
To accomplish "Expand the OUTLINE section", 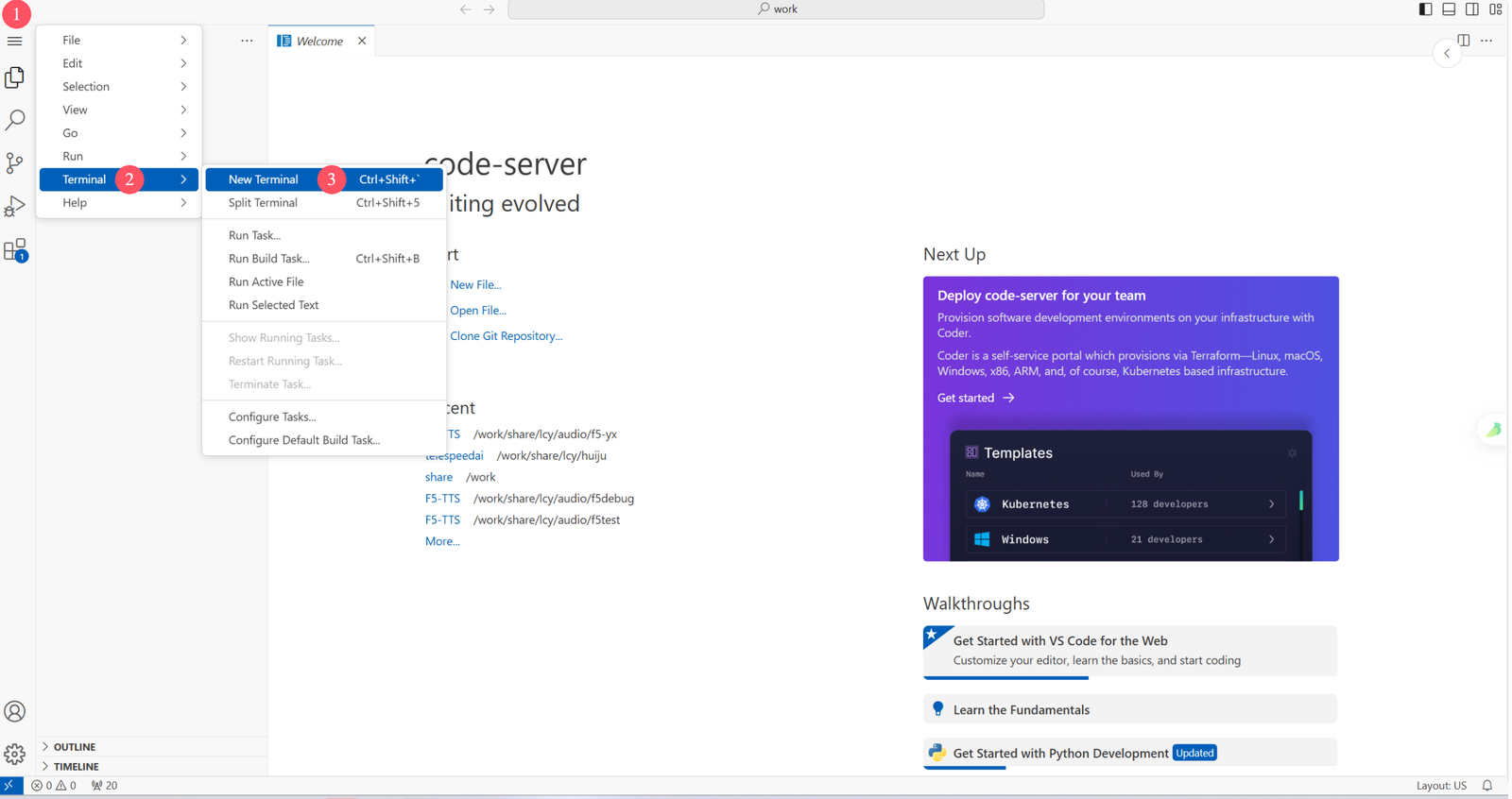I will [x=151, y=746].
